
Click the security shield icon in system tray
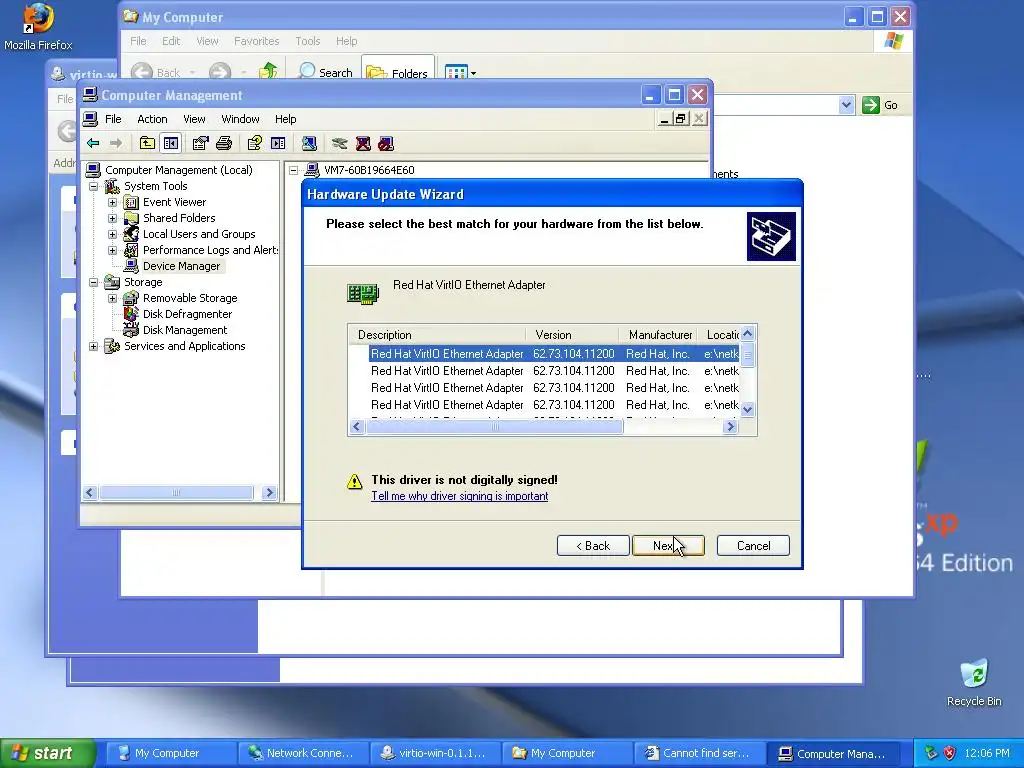(x=950, y=753)
